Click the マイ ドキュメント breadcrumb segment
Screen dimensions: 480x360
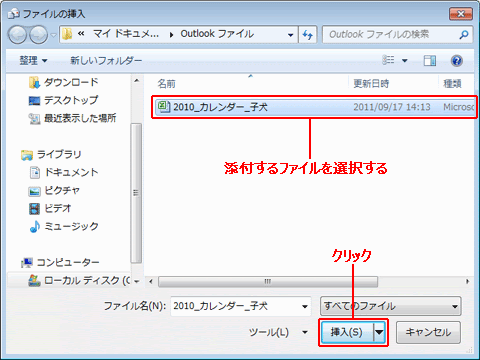click(126, 34)
